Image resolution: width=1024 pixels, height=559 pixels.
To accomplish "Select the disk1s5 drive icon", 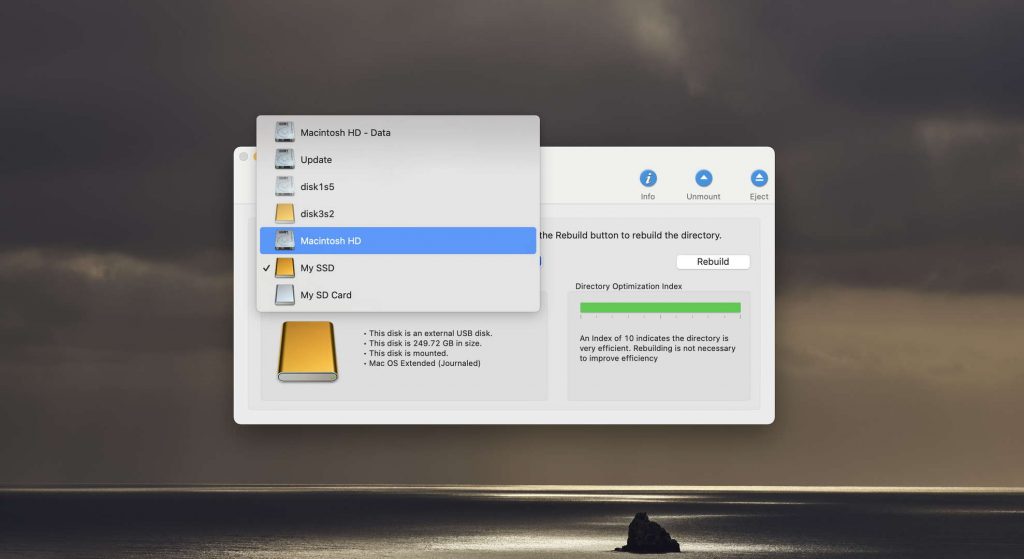I will pos(285,186).
